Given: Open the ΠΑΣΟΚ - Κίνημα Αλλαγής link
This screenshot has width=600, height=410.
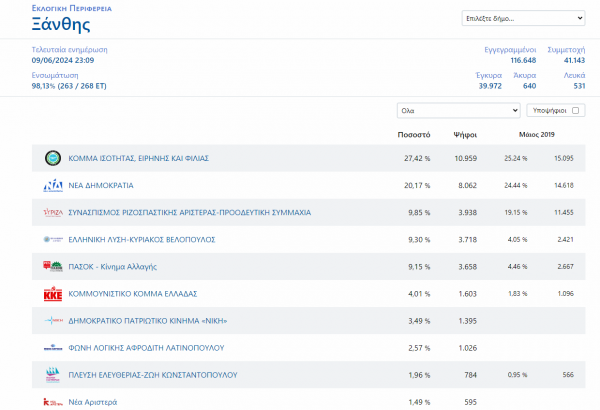Looking at the screenshot, I should tap(113, 267).
